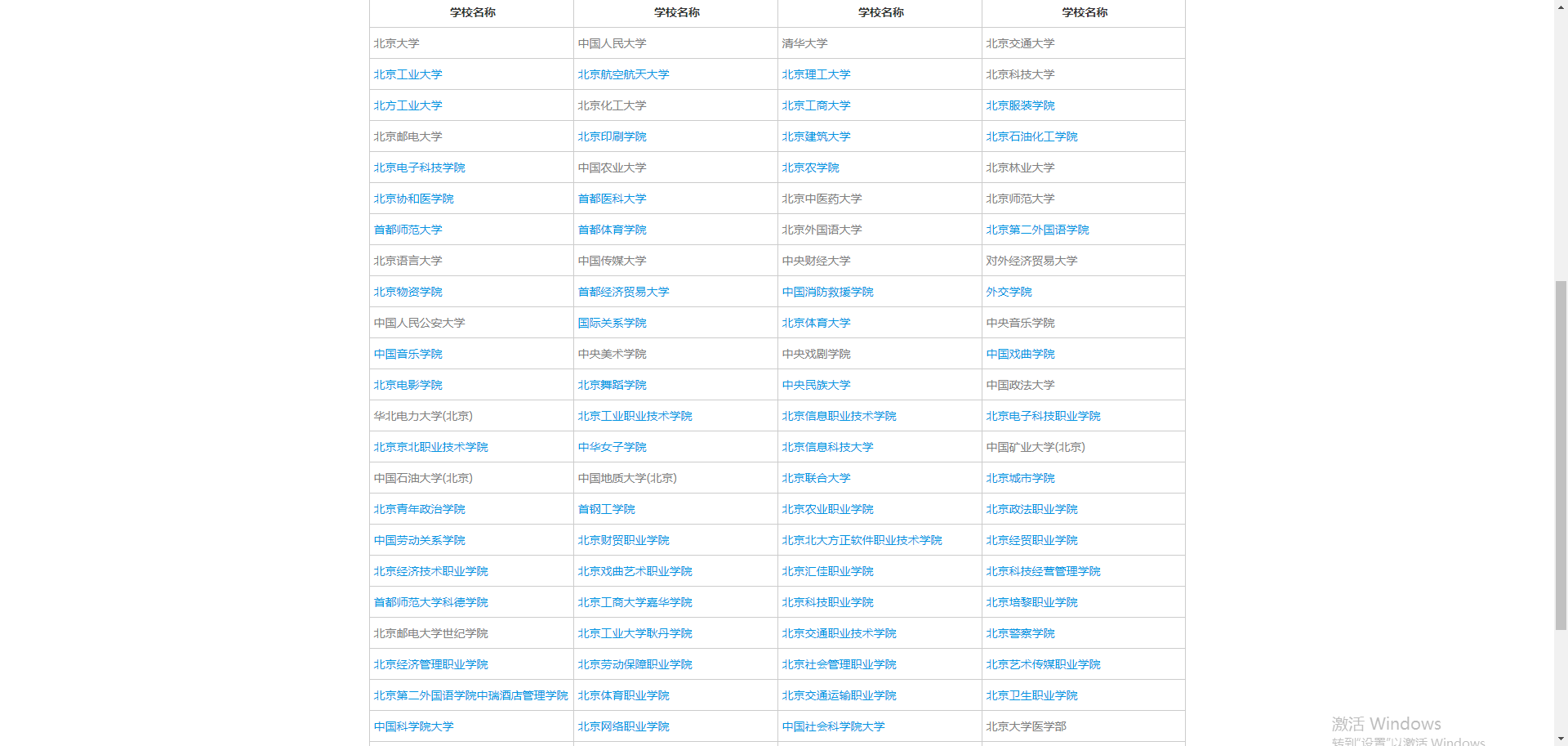1568x746 pixels.
Task: Open the 中国戏曲学院 link
Action: (1020, 354)
